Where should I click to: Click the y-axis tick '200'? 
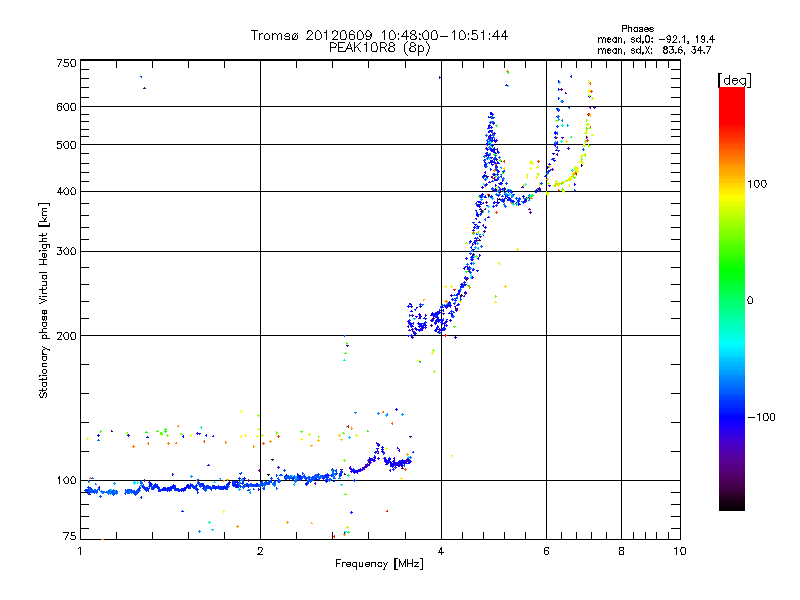pyautogui.click(x=67, y=336)
